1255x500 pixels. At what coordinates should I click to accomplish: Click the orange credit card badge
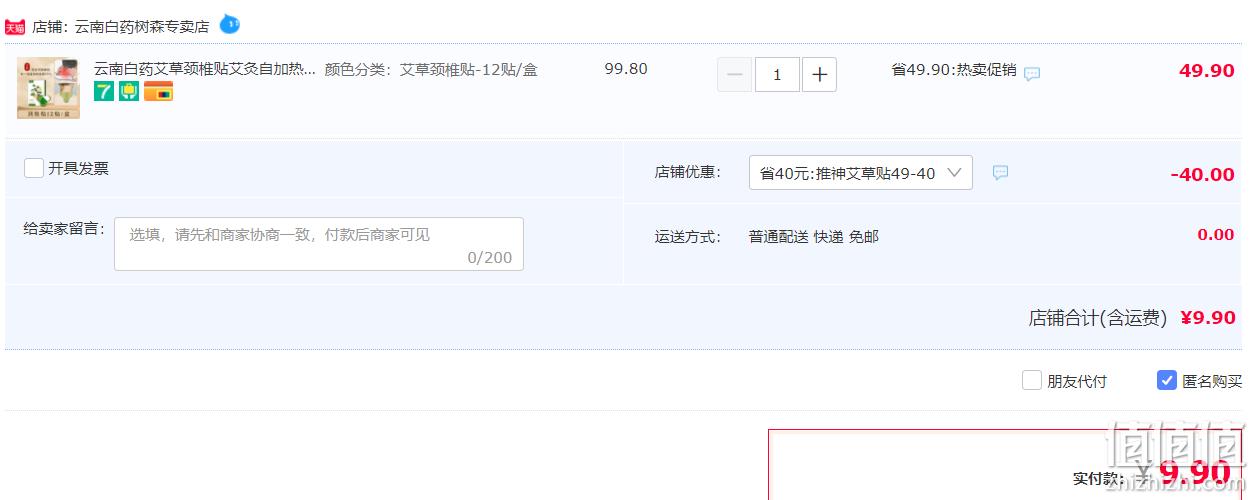[x=158, y=92]
